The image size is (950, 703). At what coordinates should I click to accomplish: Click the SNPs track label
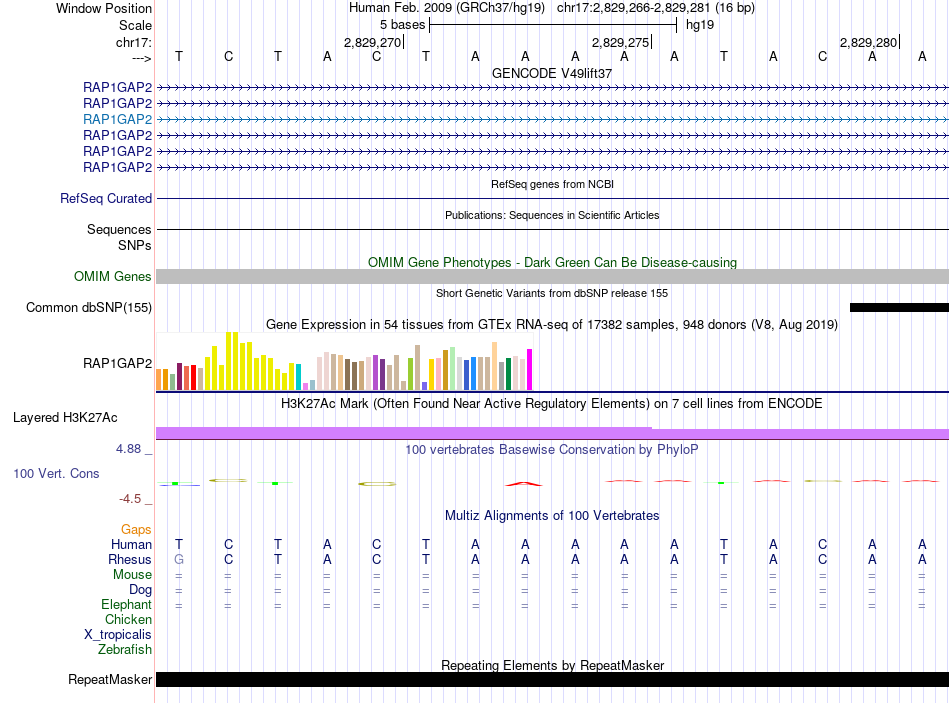pos(135,245)
